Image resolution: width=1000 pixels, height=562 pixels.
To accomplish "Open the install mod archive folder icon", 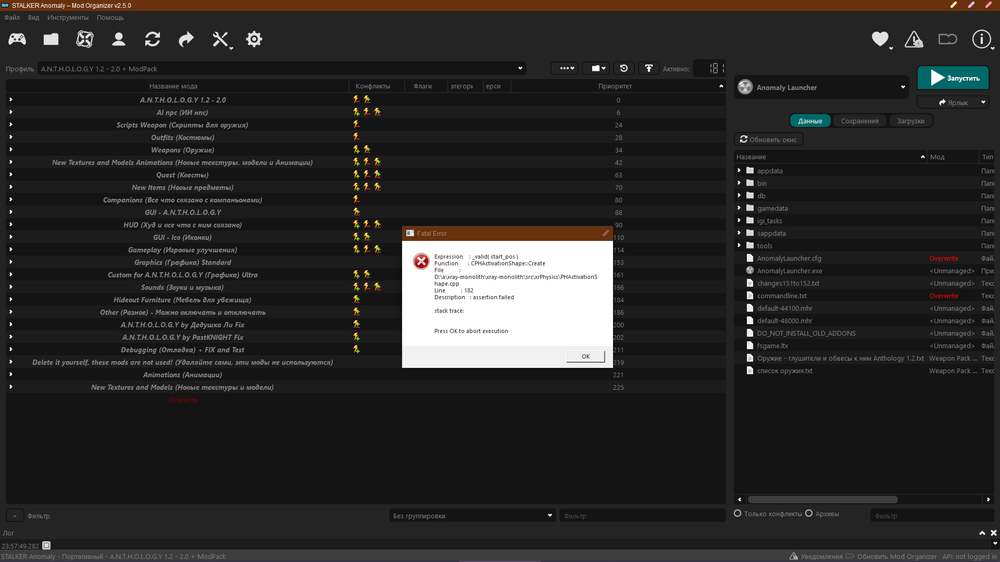I will pyautogui.click(x=51, y=40).
